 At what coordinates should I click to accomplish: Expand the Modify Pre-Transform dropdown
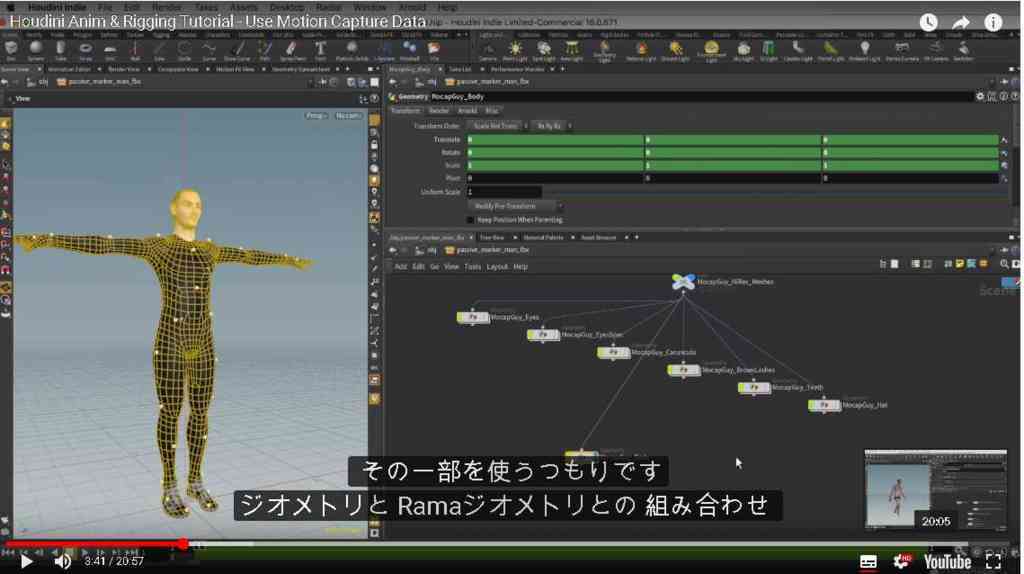click(514, 206)
